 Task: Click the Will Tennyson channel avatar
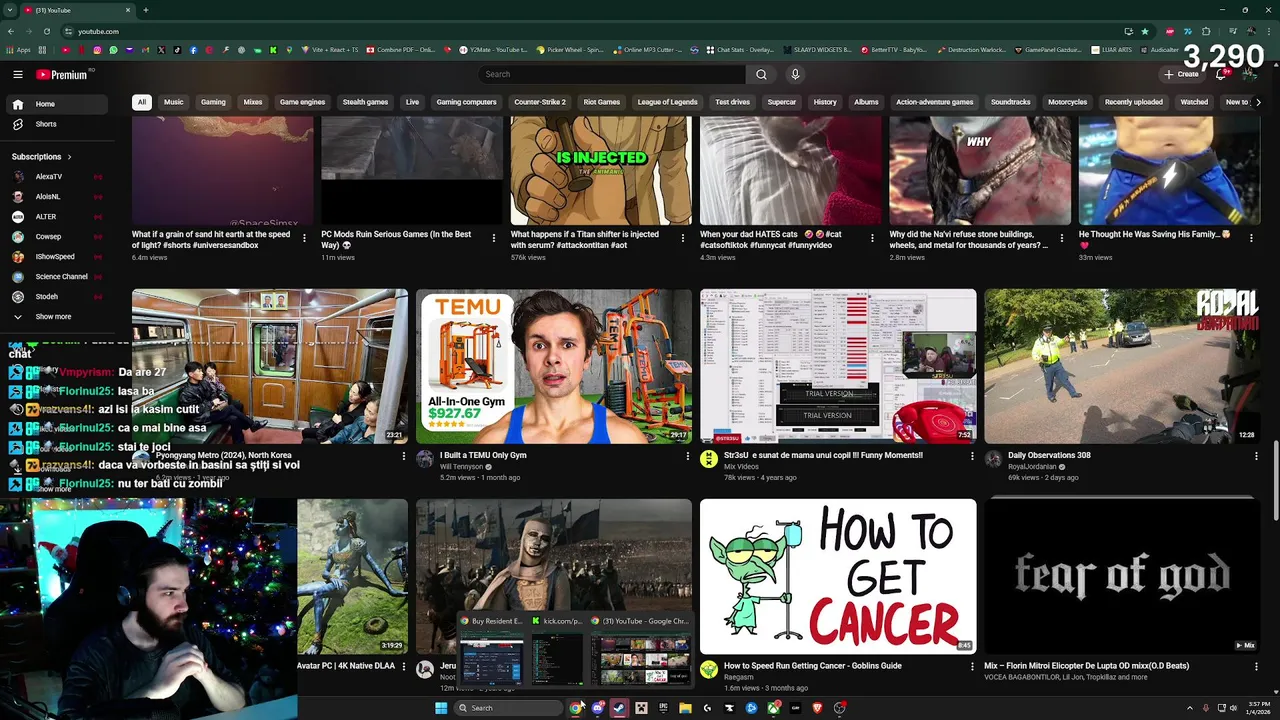(x=425, y=460)
